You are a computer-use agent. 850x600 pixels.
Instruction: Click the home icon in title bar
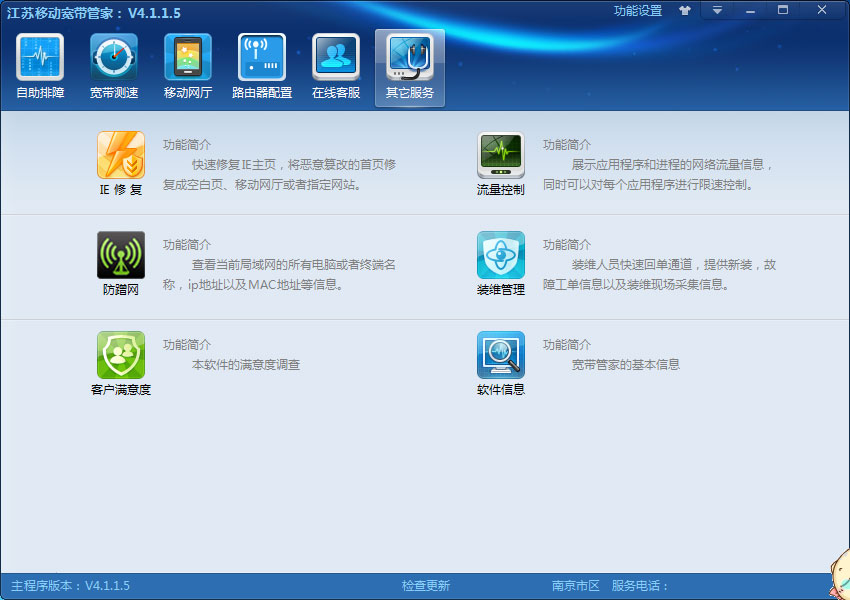tap(686, 10)
